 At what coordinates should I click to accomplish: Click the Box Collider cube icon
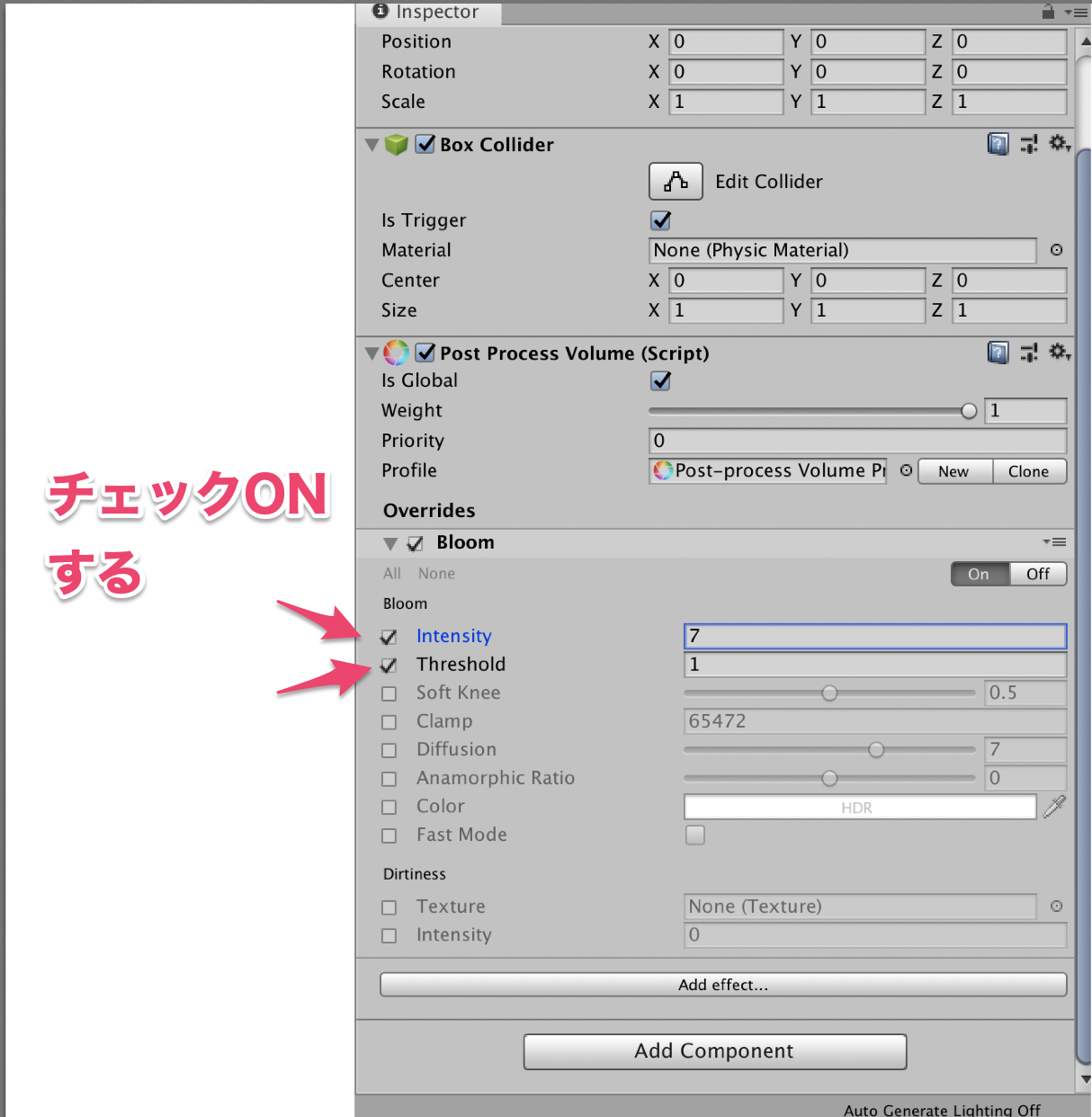(x=397, y=145)
